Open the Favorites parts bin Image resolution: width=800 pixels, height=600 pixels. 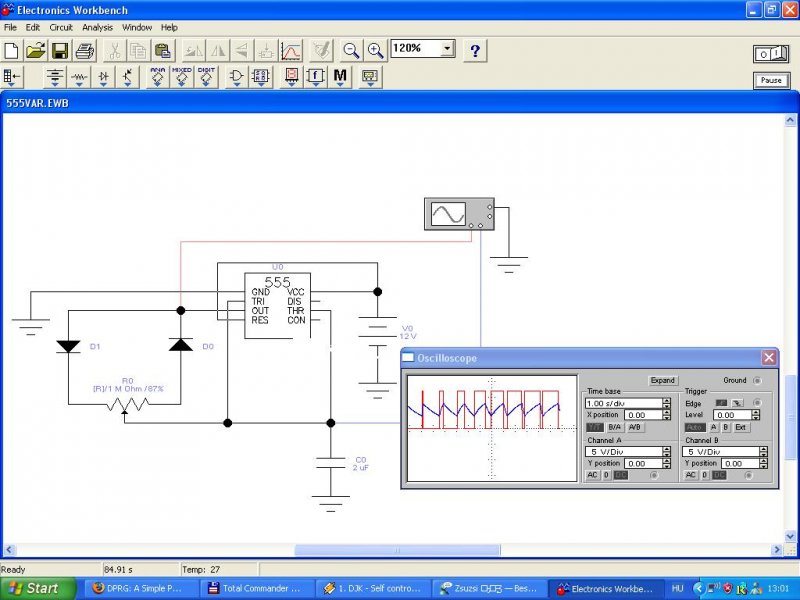[x=12, y=77]
